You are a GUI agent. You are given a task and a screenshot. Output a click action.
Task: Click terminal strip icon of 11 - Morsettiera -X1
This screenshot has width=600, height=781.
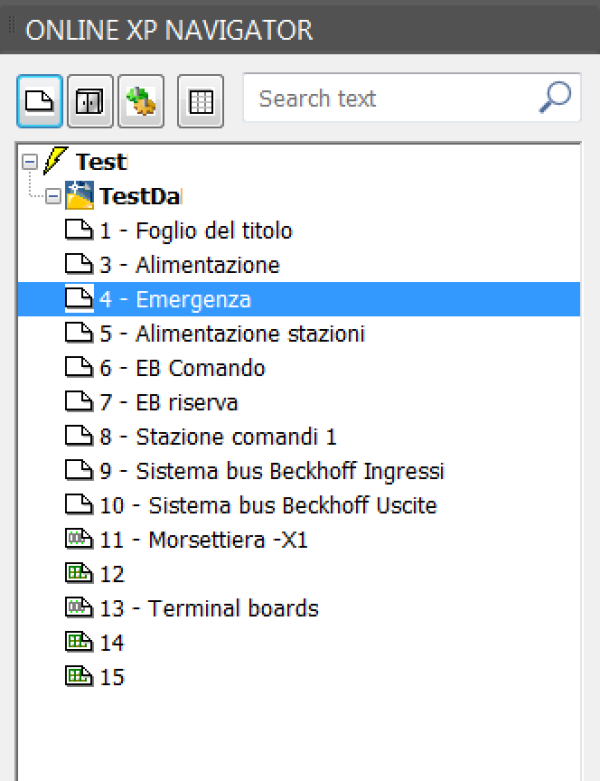click(79, 539)
